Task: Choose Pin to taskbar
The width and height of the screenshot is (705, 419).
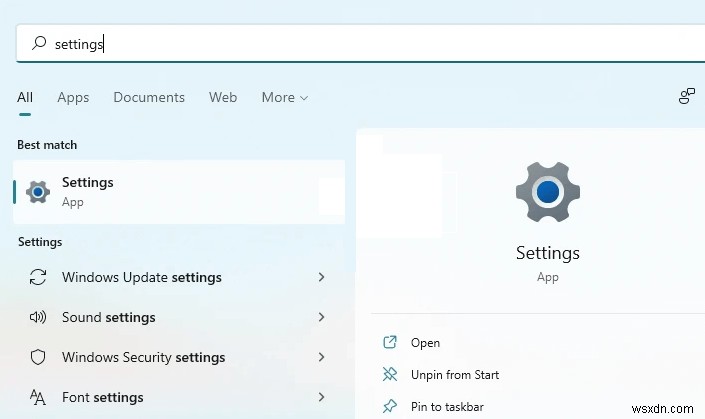Action: (x=447, y=407)
